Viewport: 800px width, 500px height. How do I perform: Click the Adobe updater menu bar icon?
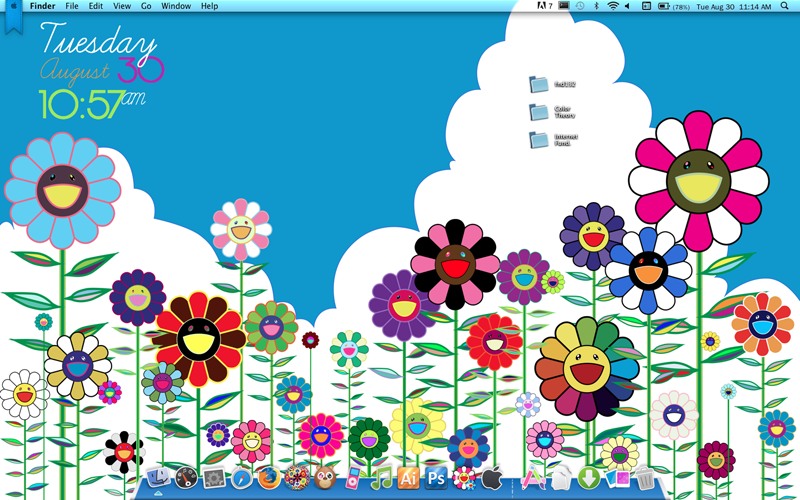coord(545,6)
